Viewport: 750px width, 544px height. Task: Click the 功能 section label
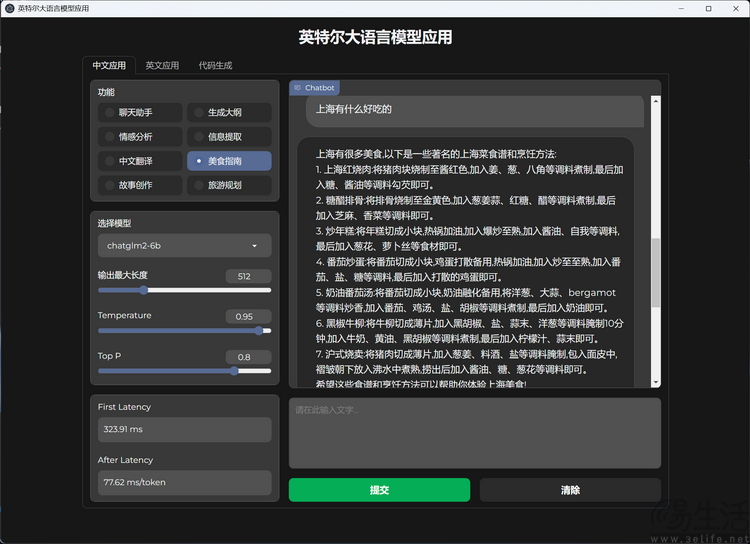(x=106, y=92)
